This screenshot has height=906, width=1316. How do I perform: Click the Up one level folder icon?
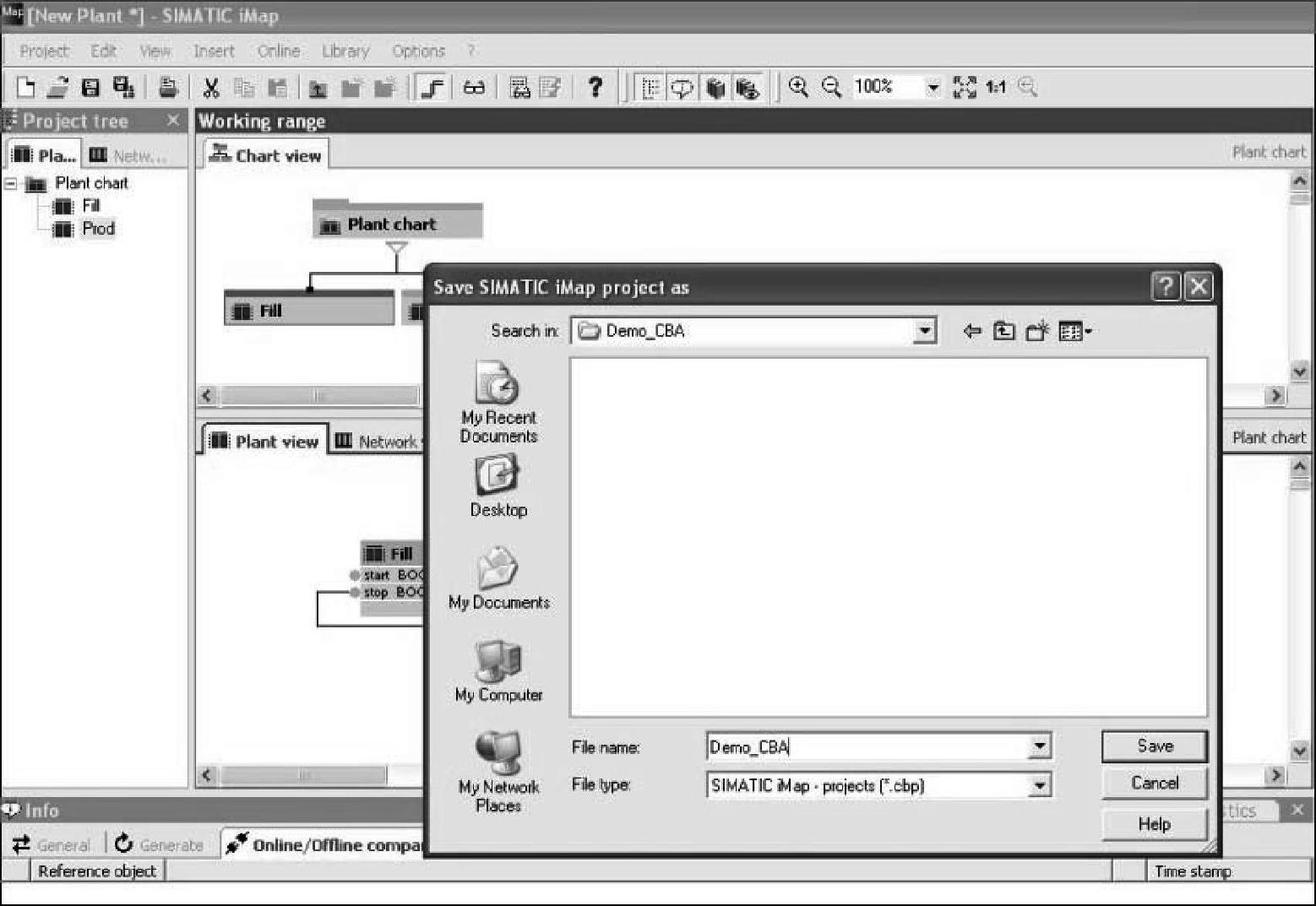coord(1003,331)
